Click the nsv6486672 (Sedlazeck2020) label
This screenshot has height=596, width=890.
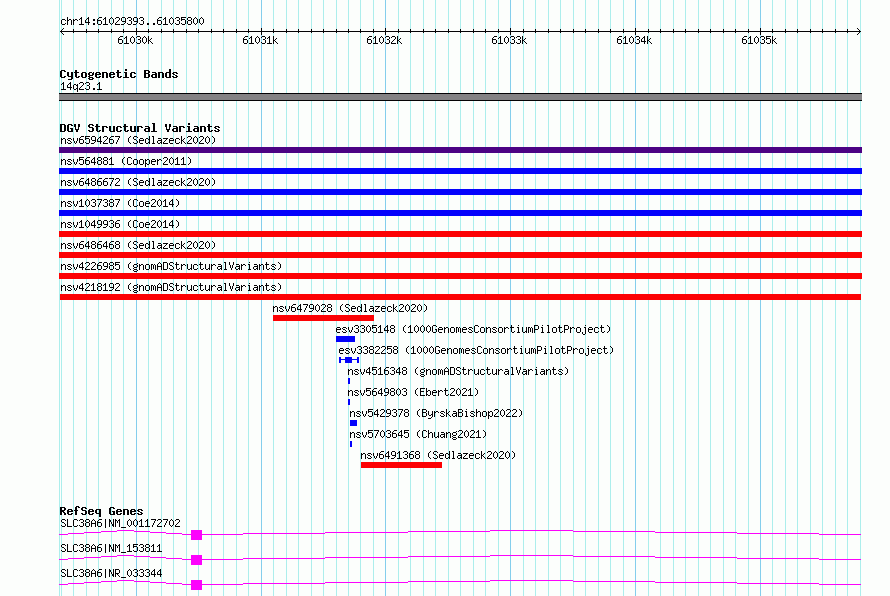coord(138,182)
